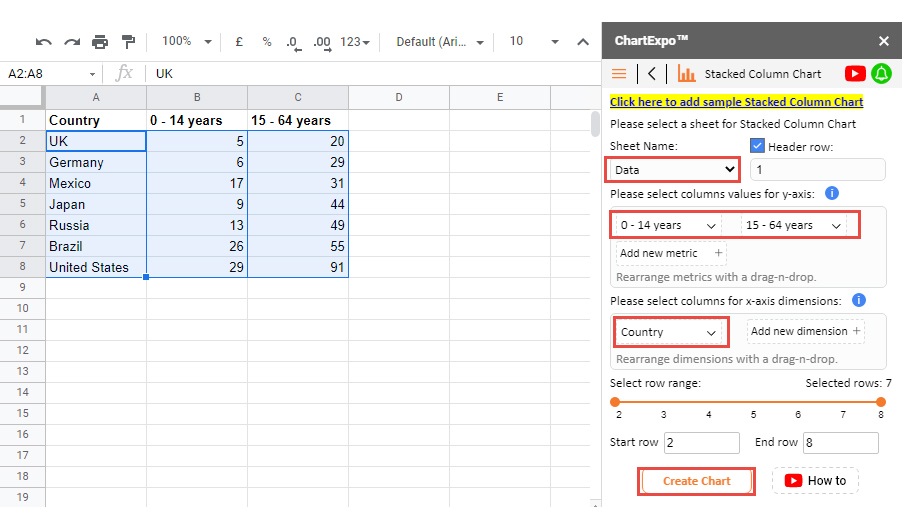
Task: Open the font size 10 dropdown
Action: pyautogui.click(x=534, y=41)
